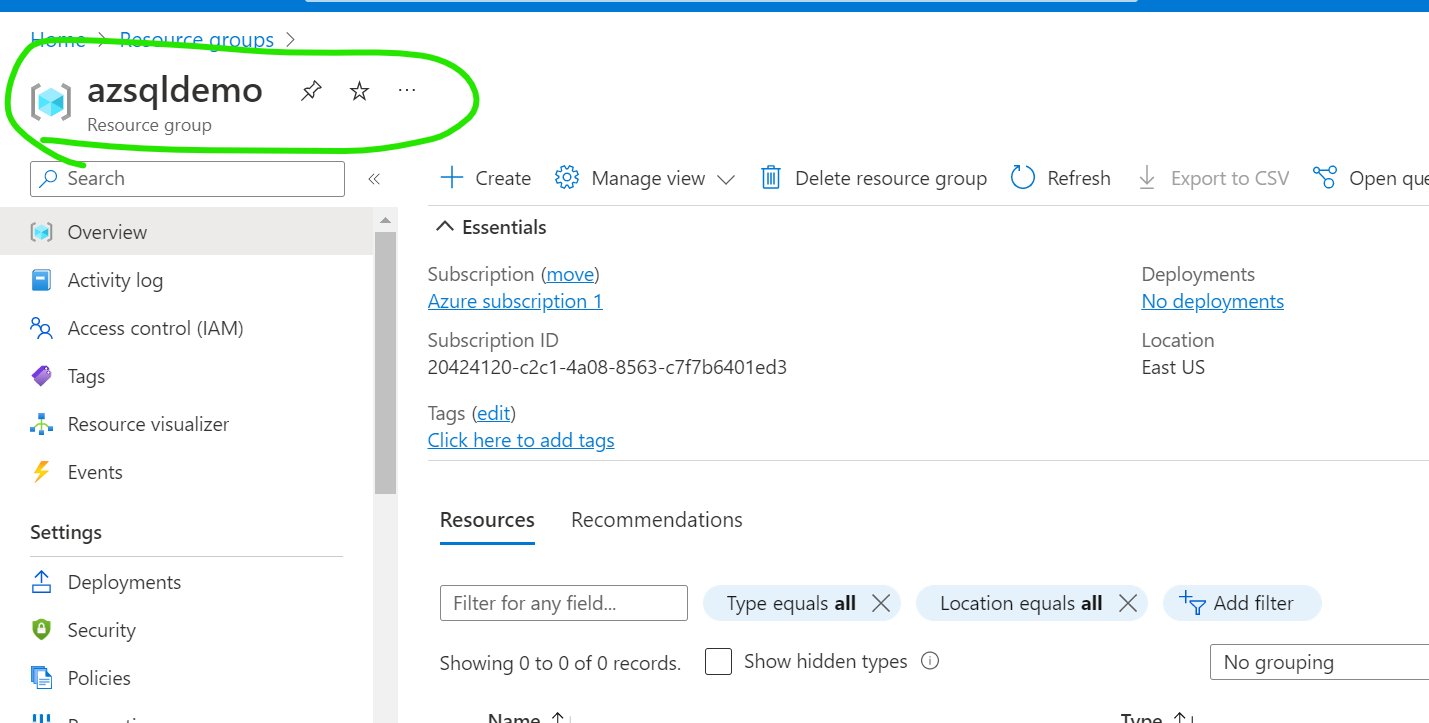Click Export to CSV
Viewport: 1429px width, 723px height.
coord(1214,178)
